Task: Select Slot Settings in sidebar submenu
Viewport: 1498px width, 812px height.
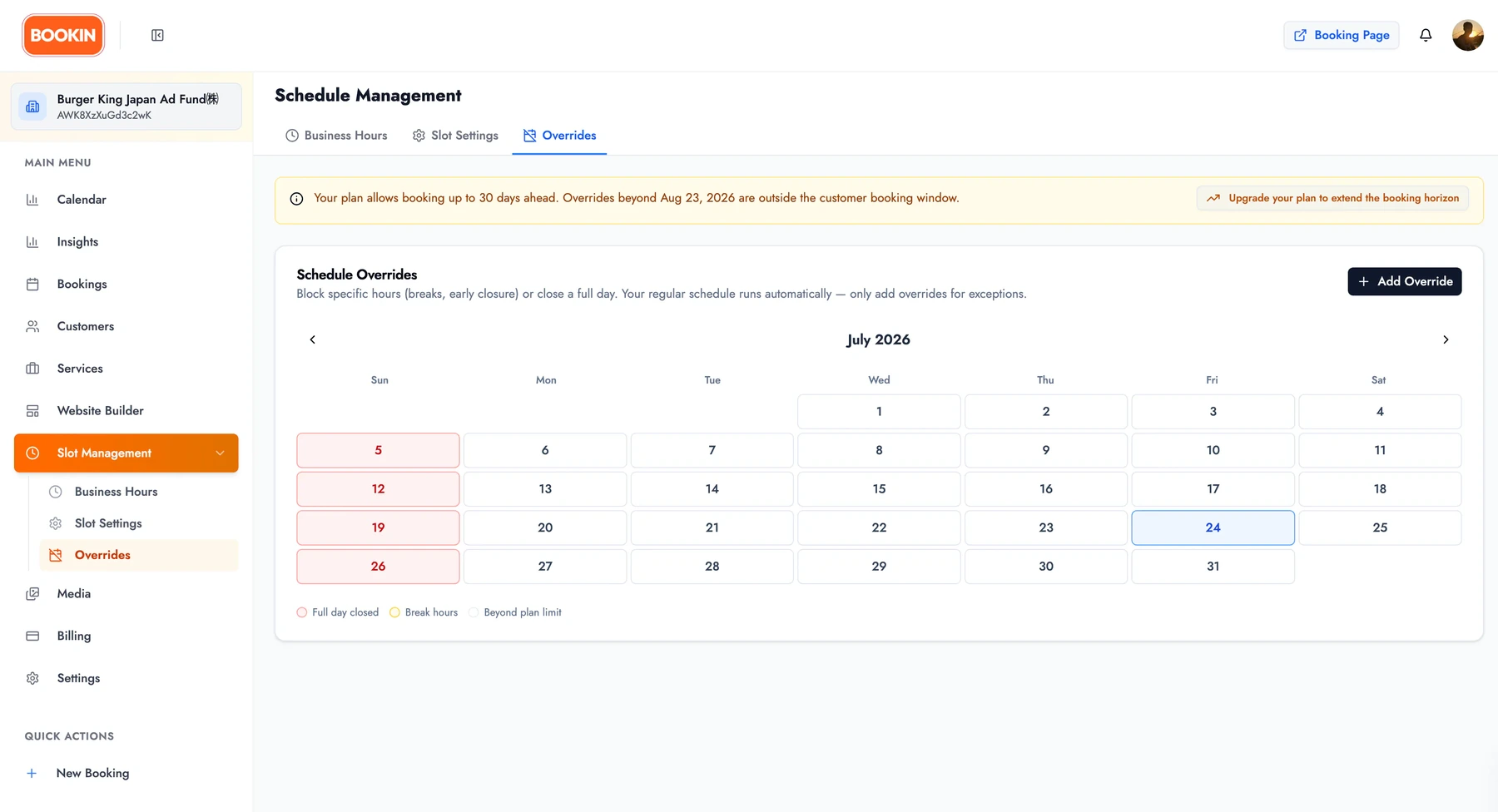Action: tap(139, 523)
